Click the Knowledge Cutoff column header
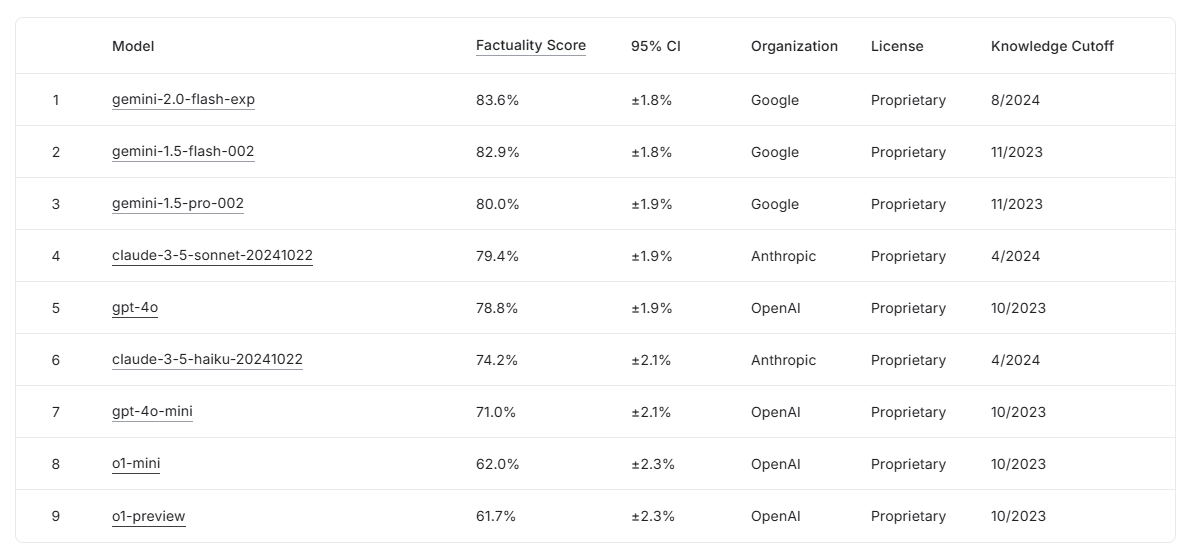1177x559 pixels. coord(1052,46)
